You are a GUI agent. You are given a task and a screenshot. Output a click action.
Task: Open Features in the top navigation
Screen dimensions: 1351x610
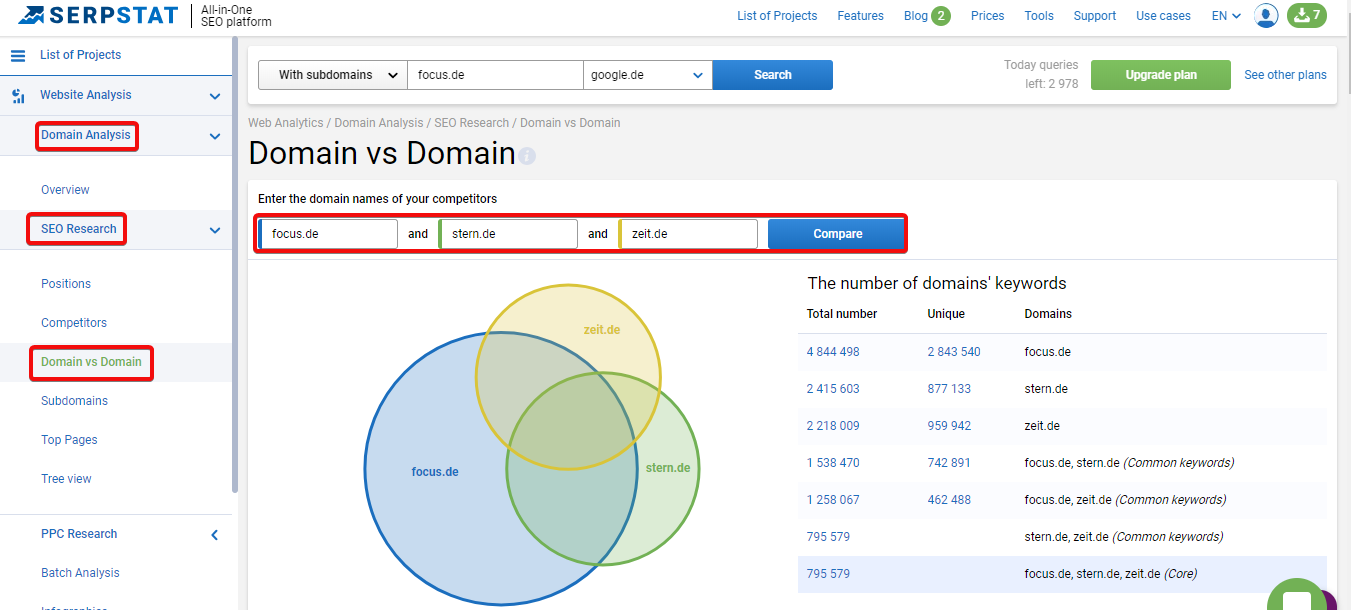coord(861,16)
